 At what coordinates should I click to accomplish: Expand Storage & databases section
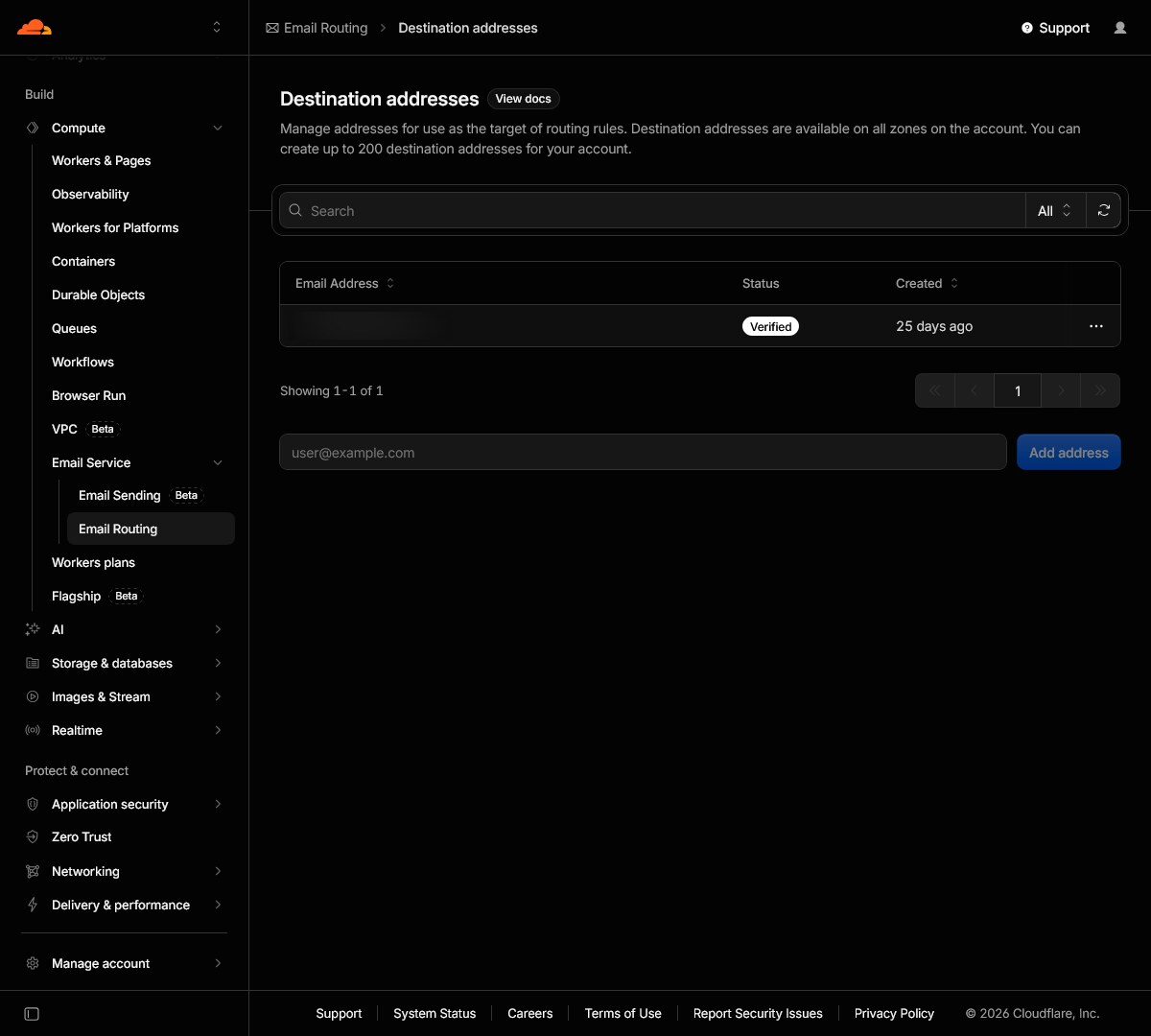(218, 663)
